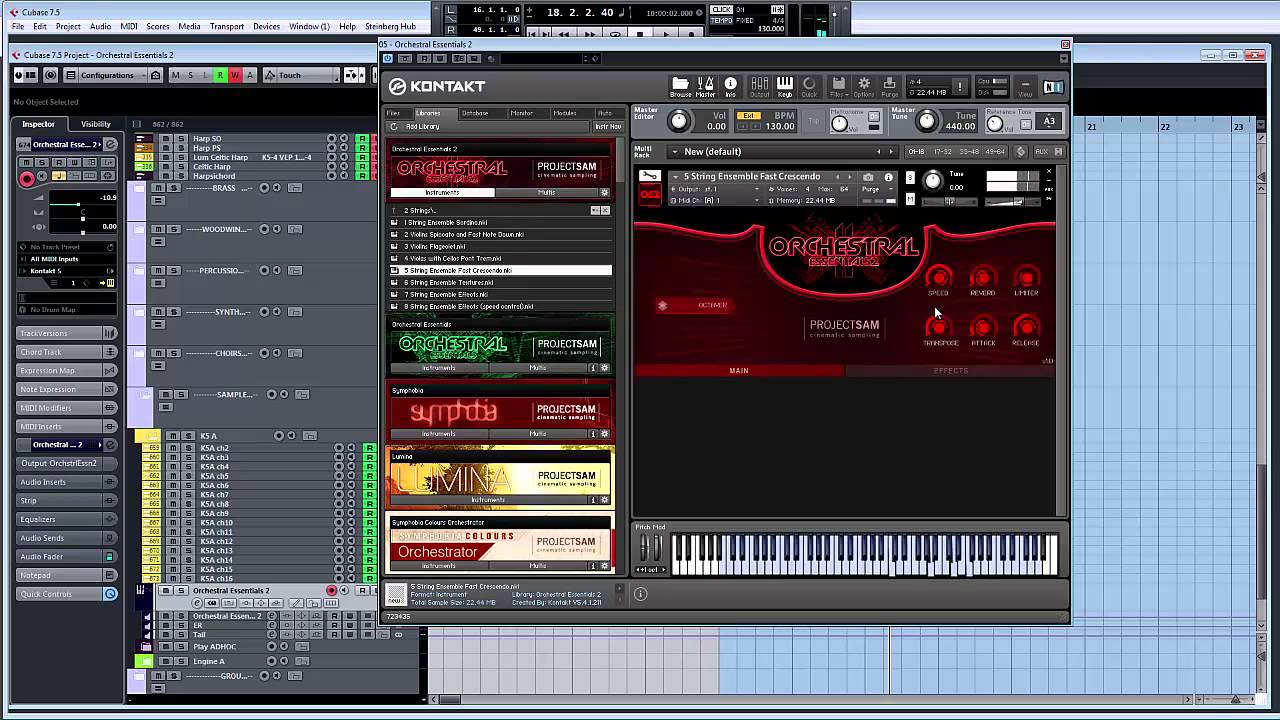Toggle global Read automation R button
This screenshot has width=1280, height=720.
(x=220, y=75)
